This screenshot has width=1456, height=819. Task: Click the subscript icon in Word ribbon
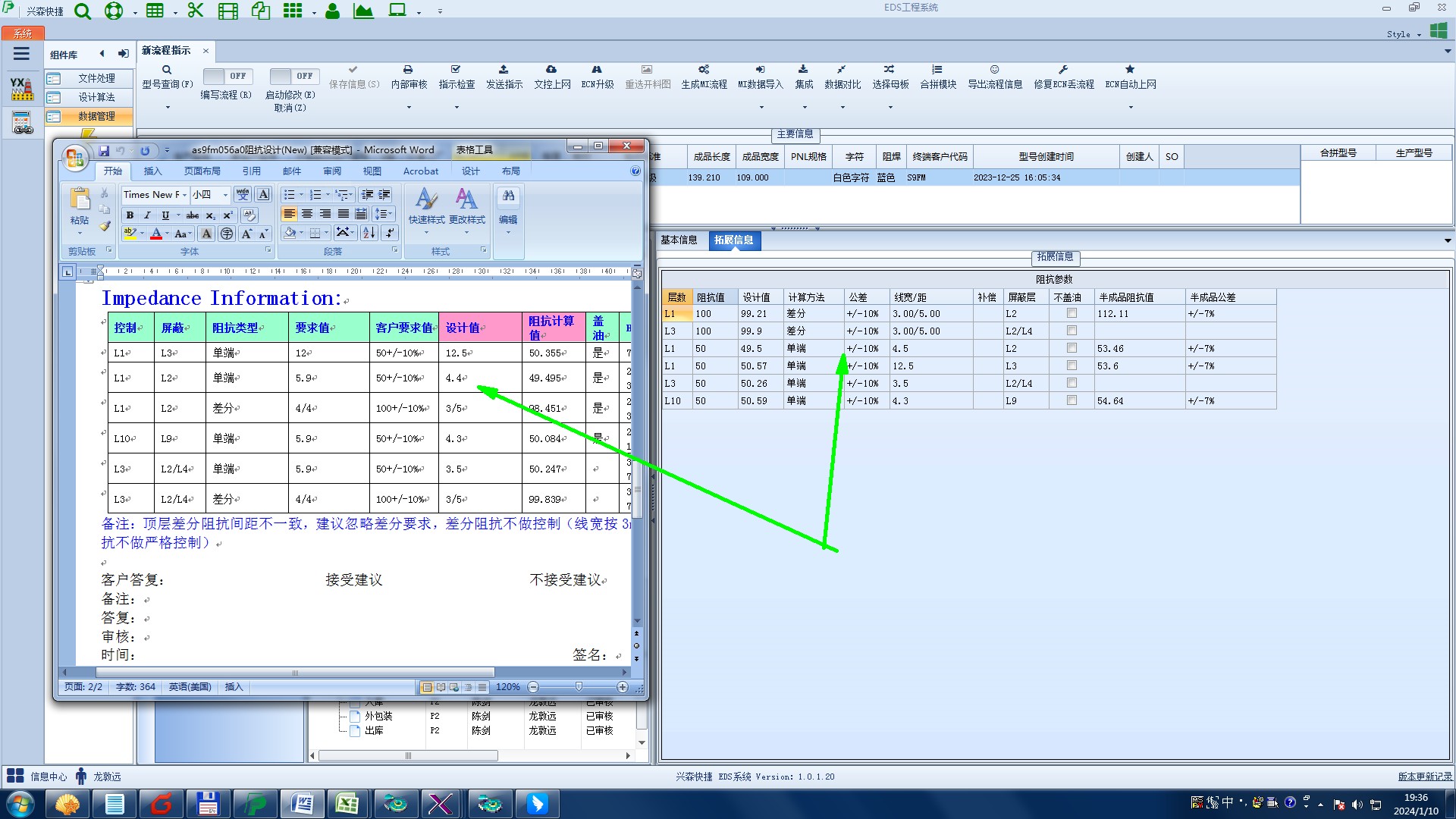tap(211, 215)
